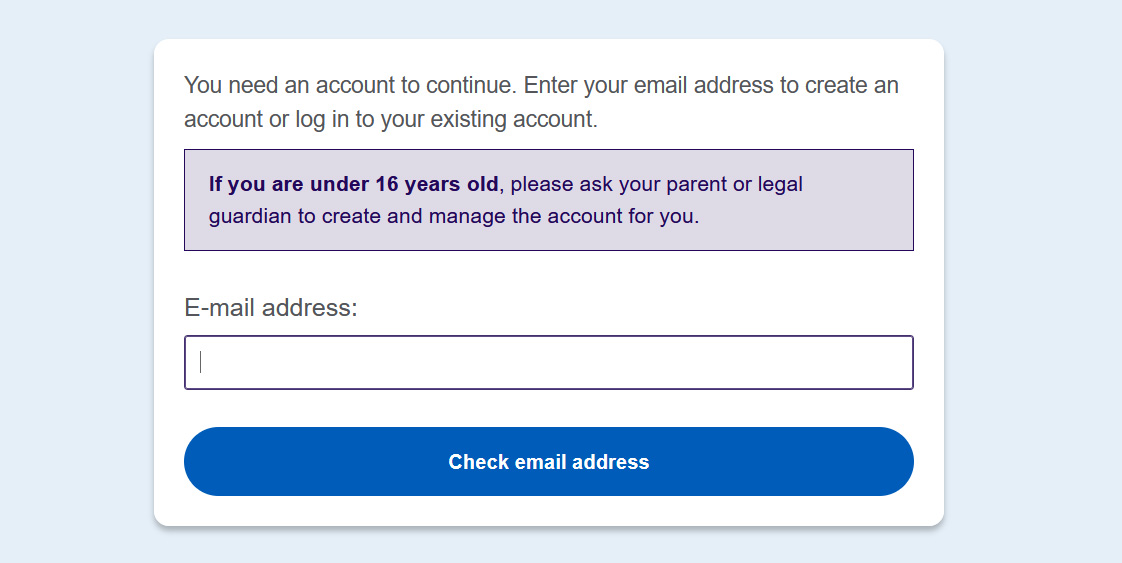Click the word "E-mail" in the field label

(220, 308)
